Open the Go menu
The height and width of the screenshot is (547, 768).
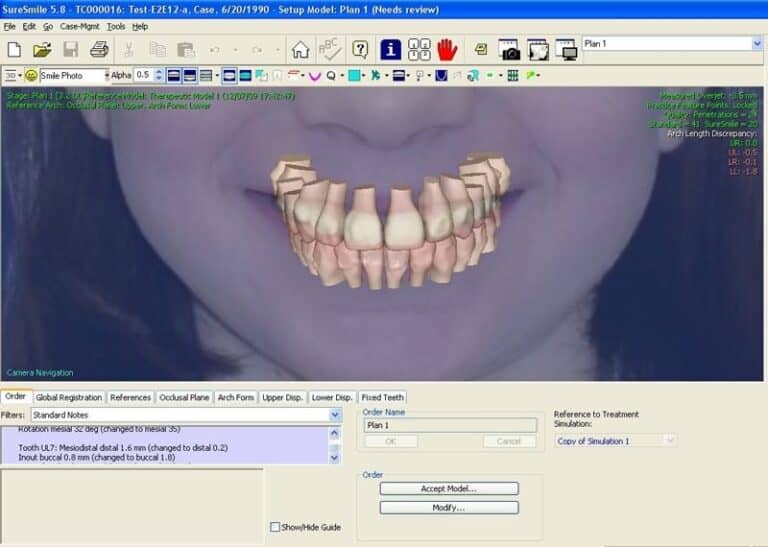pyautogui.click(x=48, y=26)
